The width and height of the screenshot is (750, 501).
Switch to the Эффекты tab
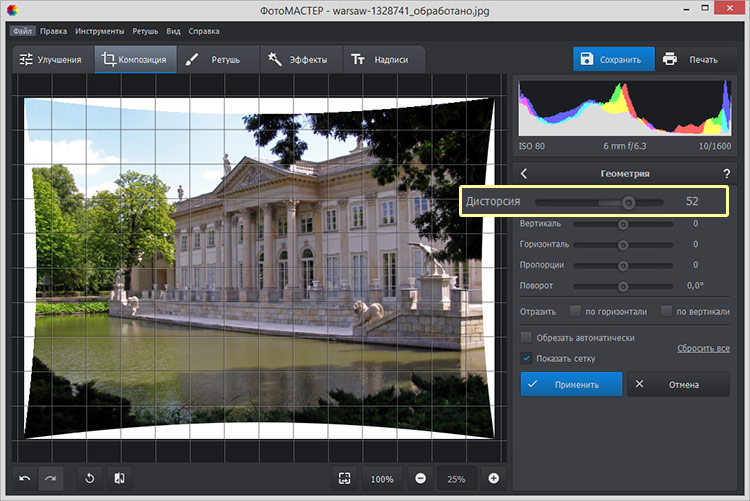(301, 59)
